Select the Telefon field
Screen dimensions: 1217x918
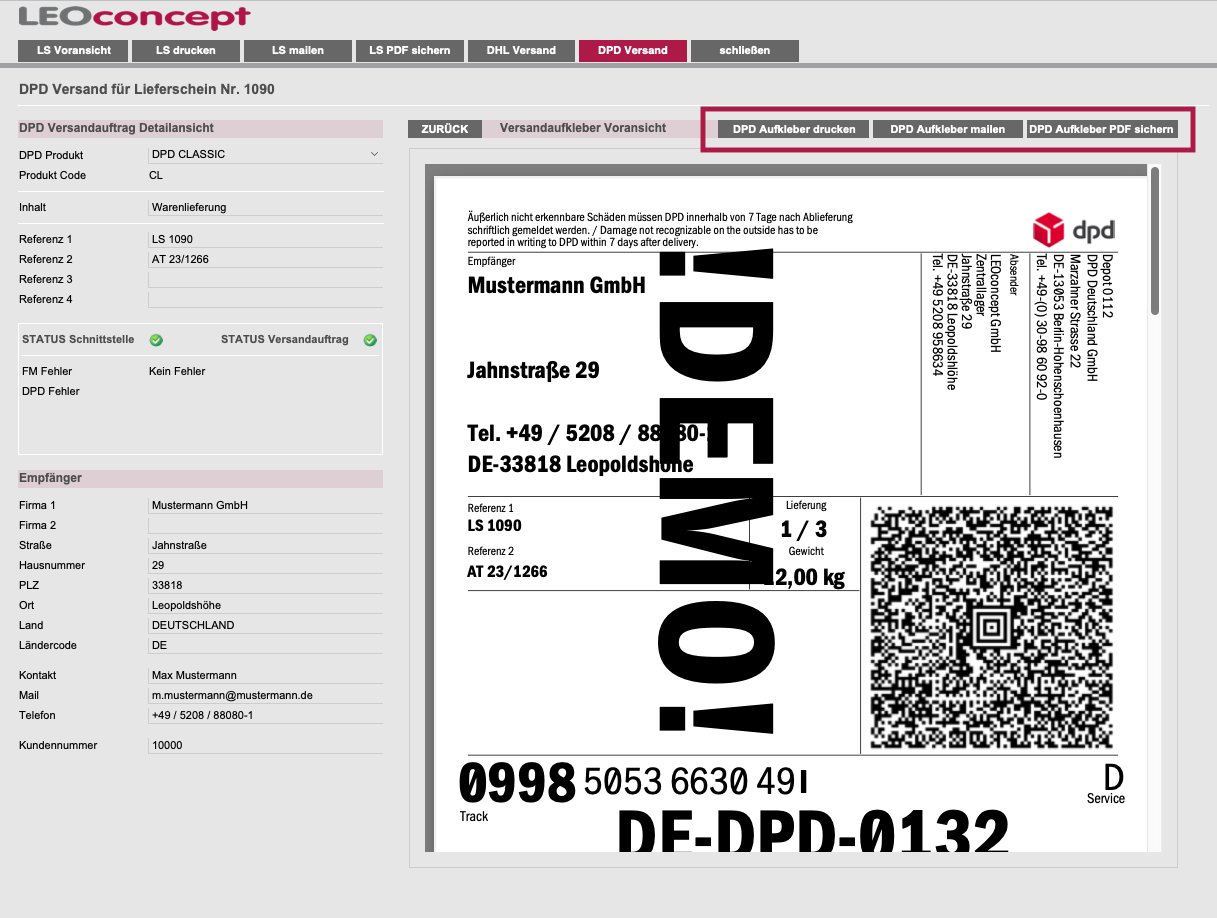265,715
